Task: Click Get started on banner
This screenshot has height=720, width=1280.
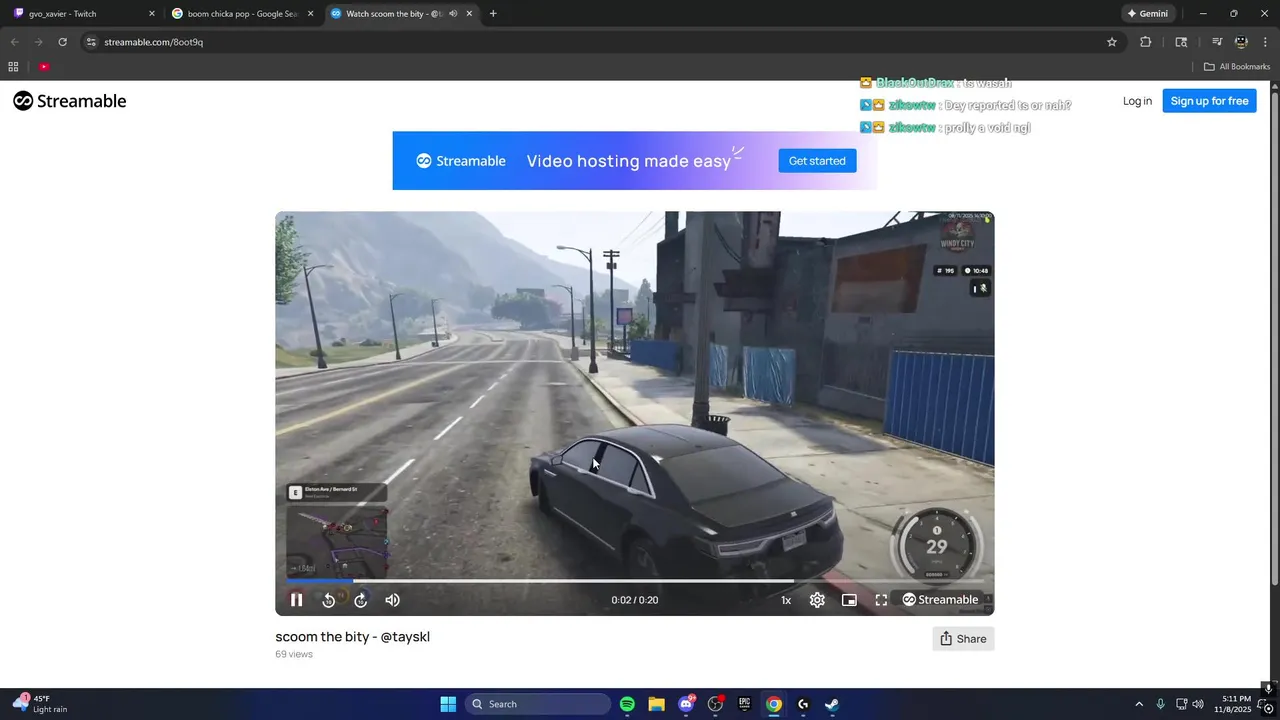Action: 817,161
